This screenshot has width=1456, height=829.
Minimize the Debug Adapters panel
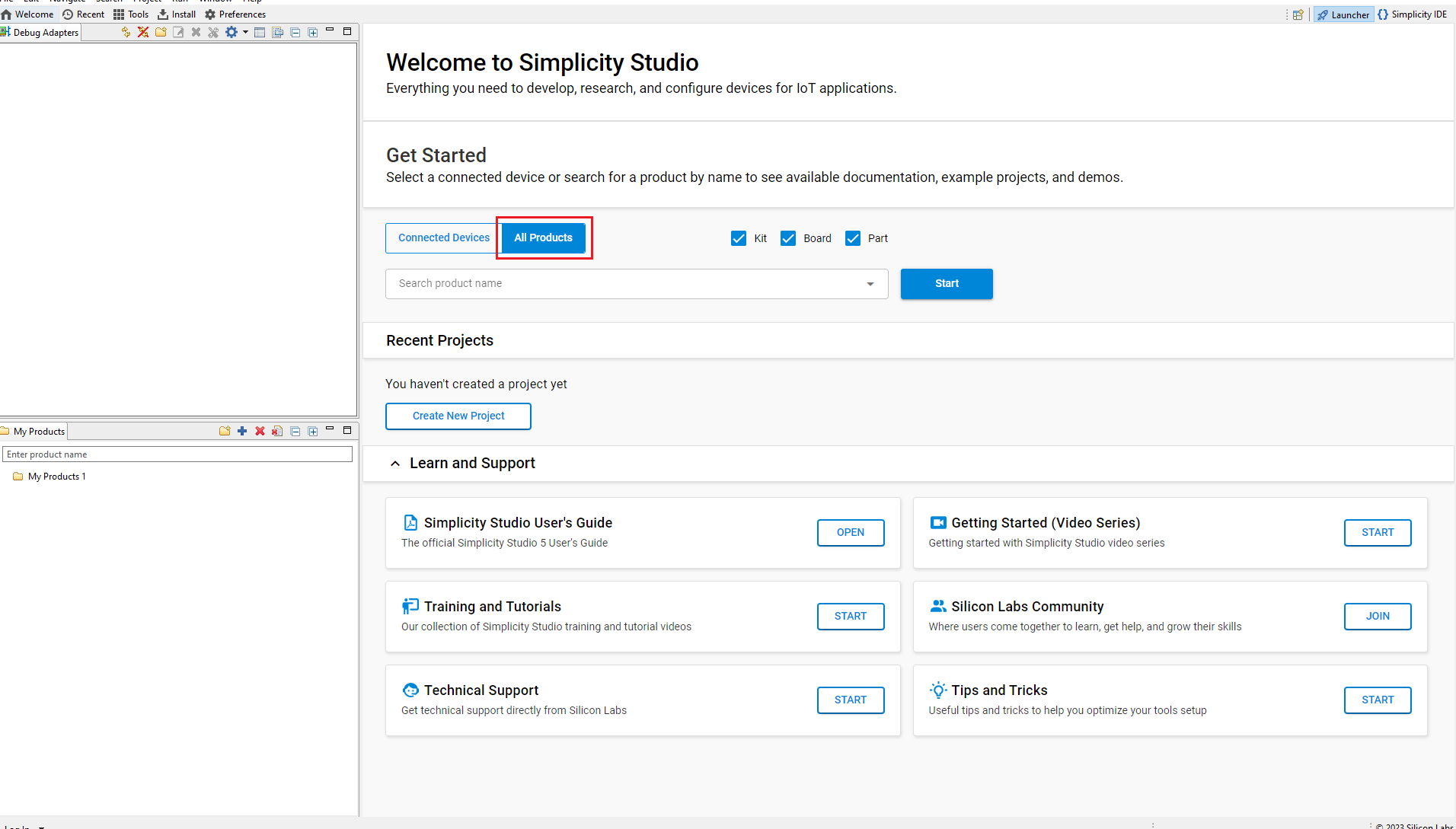(330, 30)
